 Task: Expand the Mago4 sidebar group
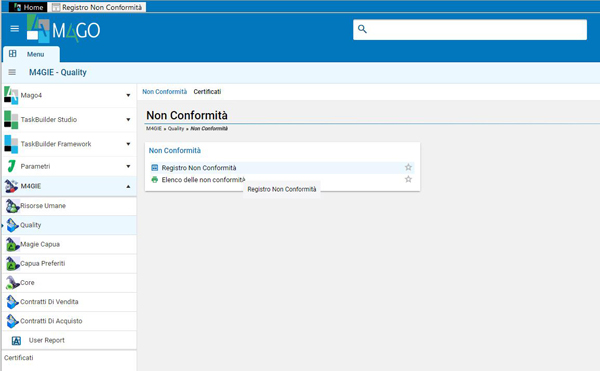128,95
